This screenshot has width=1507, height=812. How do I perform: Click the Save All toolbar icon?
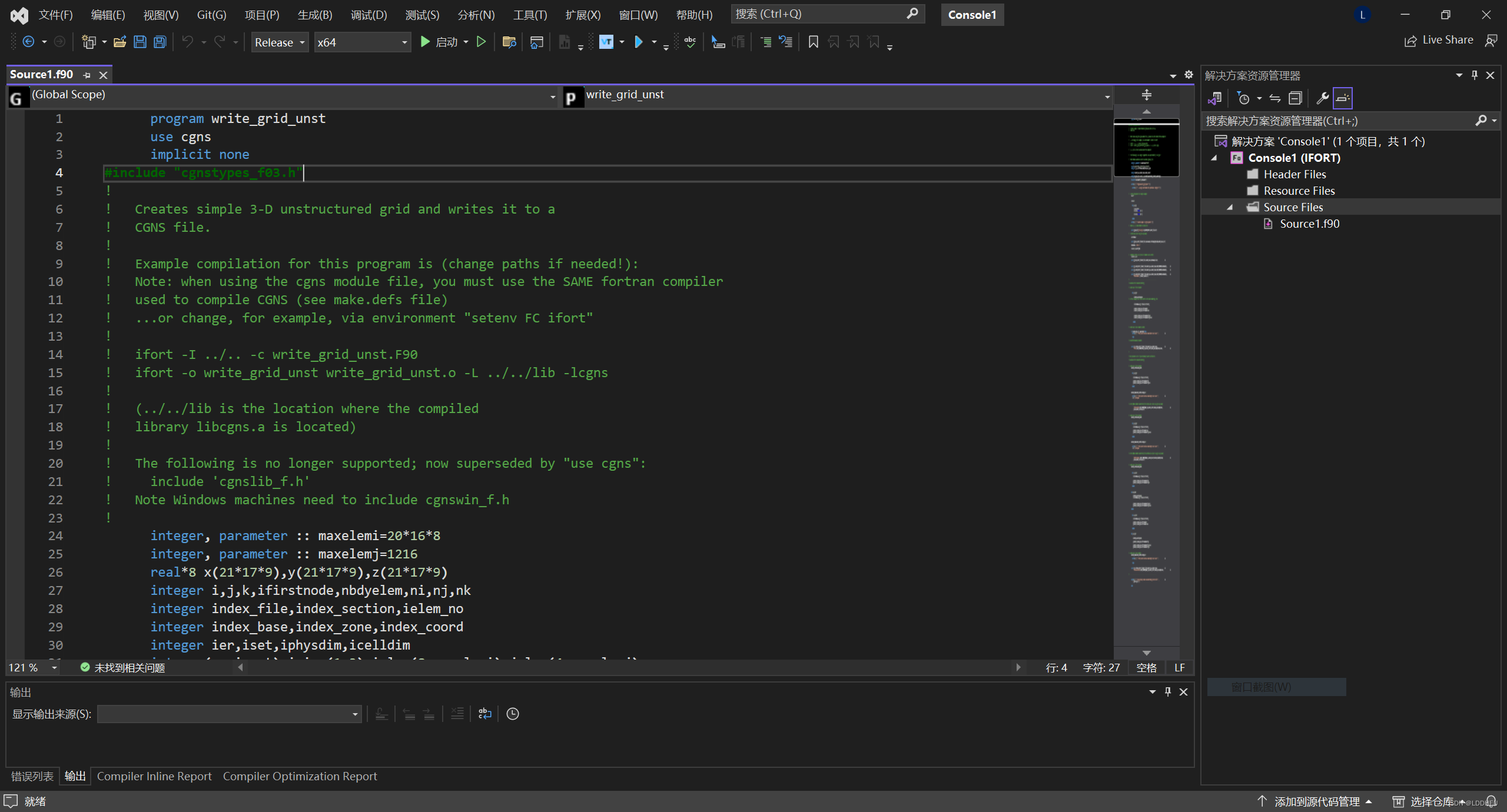(x=160, y=42)
